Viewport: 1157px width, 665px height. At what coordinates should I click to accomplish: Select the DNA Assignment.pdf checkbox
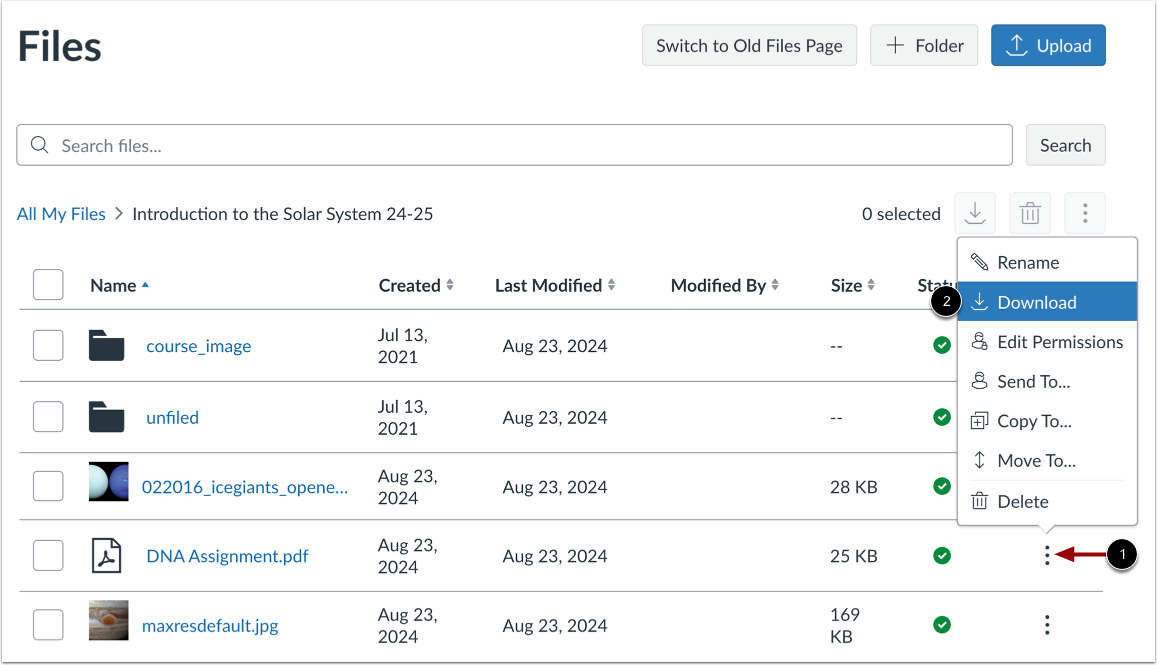(48, 556)
